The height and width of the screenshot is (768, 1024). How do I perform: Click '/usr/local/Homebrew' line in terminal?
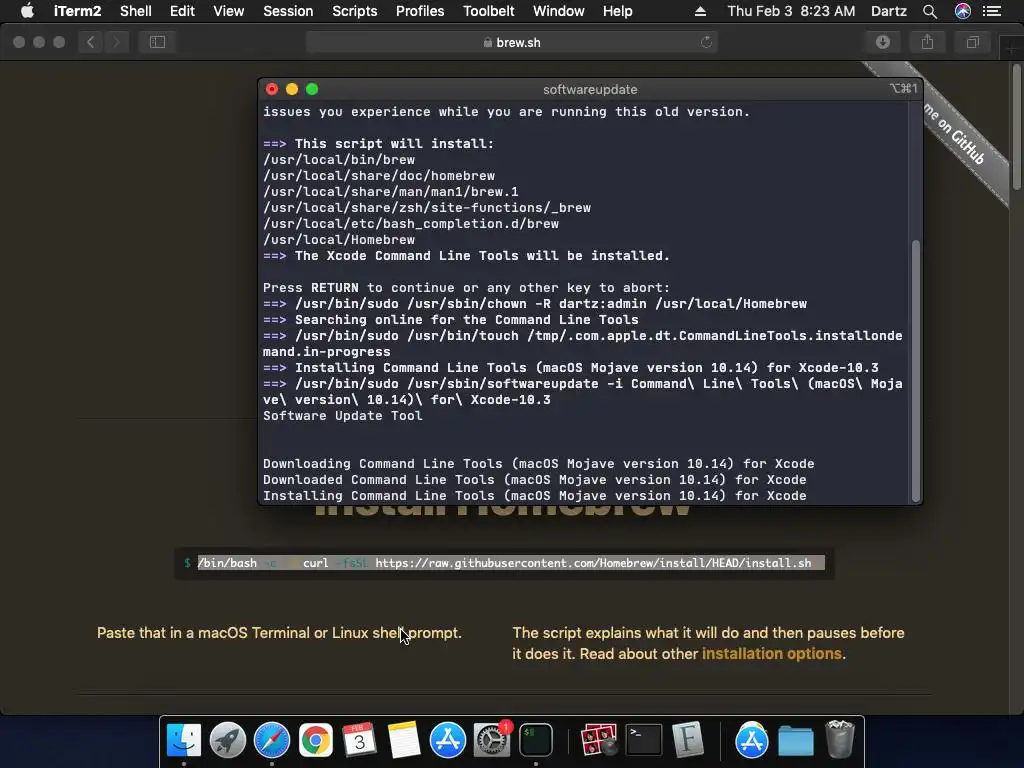(x=339, y=240)
